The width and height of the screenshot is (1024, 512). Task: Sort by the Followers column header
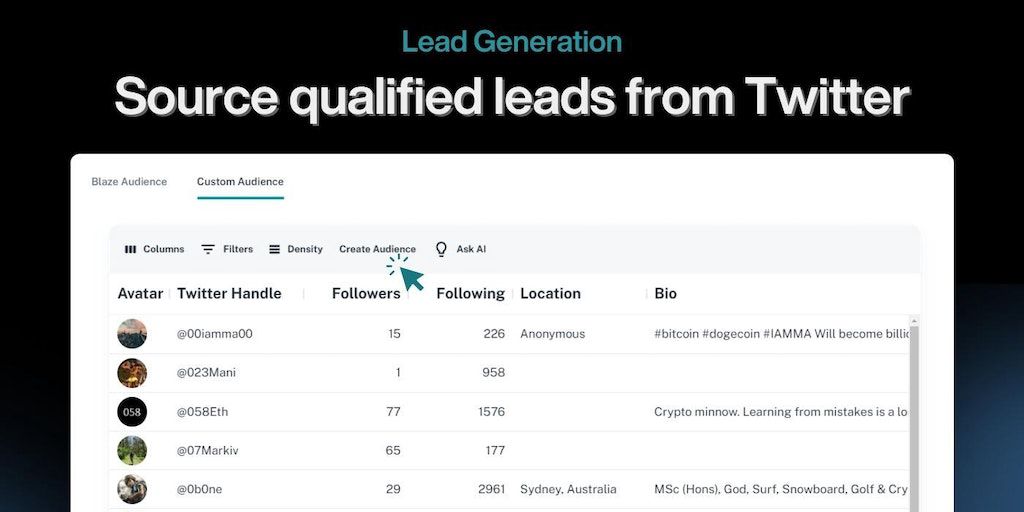[x=366, y=294]
